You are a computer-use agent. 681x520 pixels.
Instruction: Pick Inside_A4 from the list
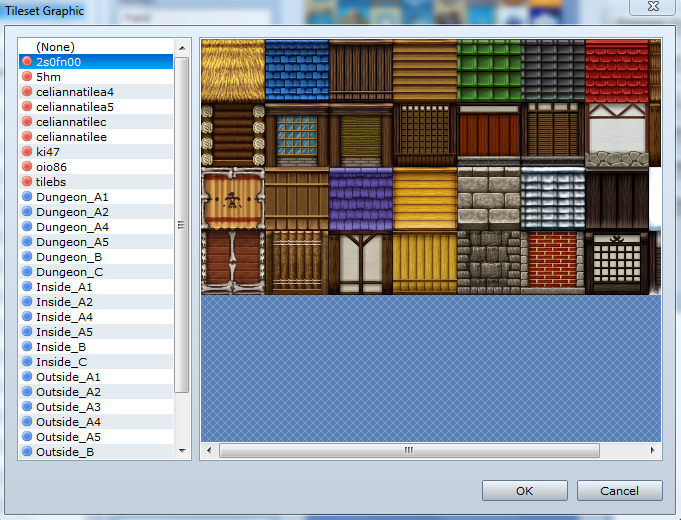click(96, 317)
